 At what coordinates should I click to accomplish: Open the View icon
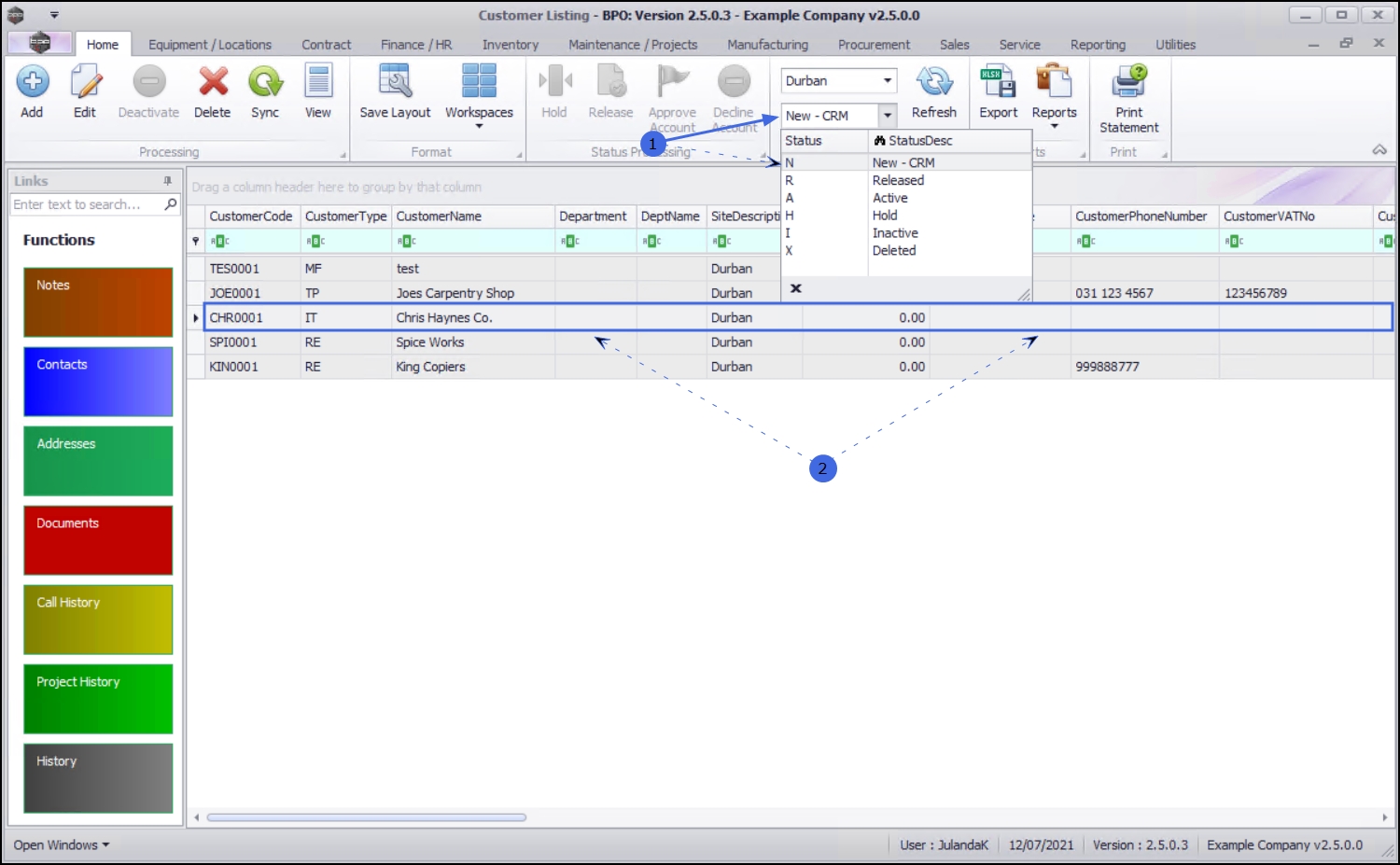[x=318, y=82]
